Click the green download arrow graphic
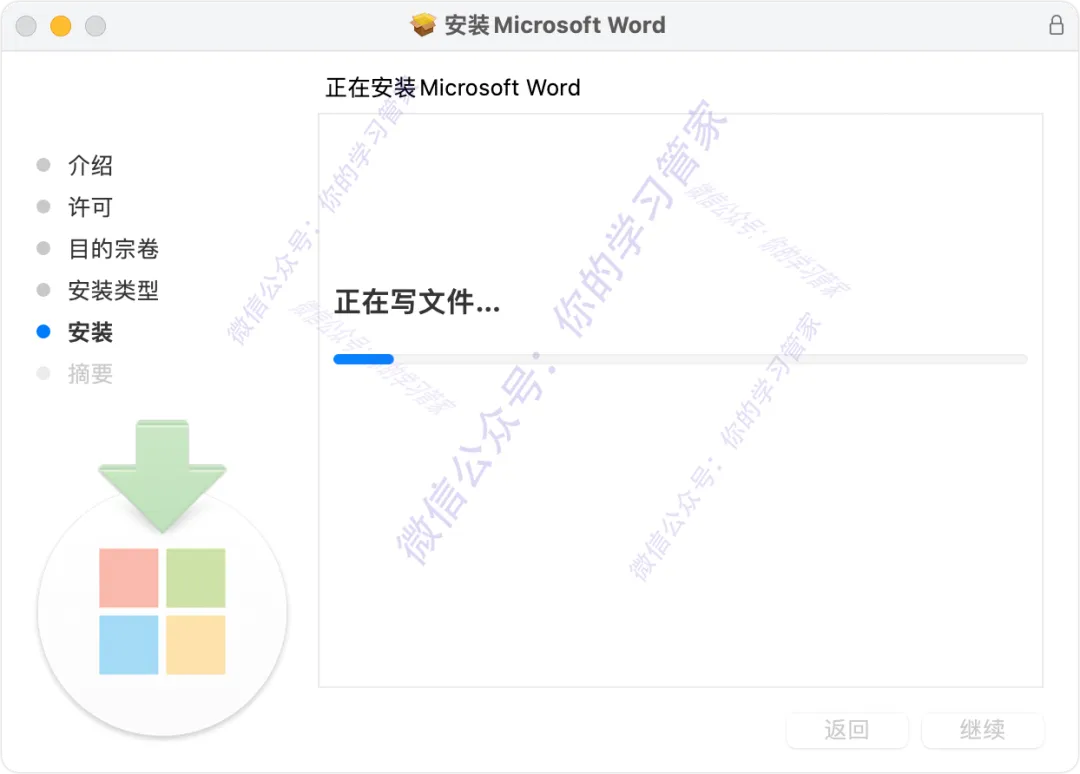 coord(163,476)
